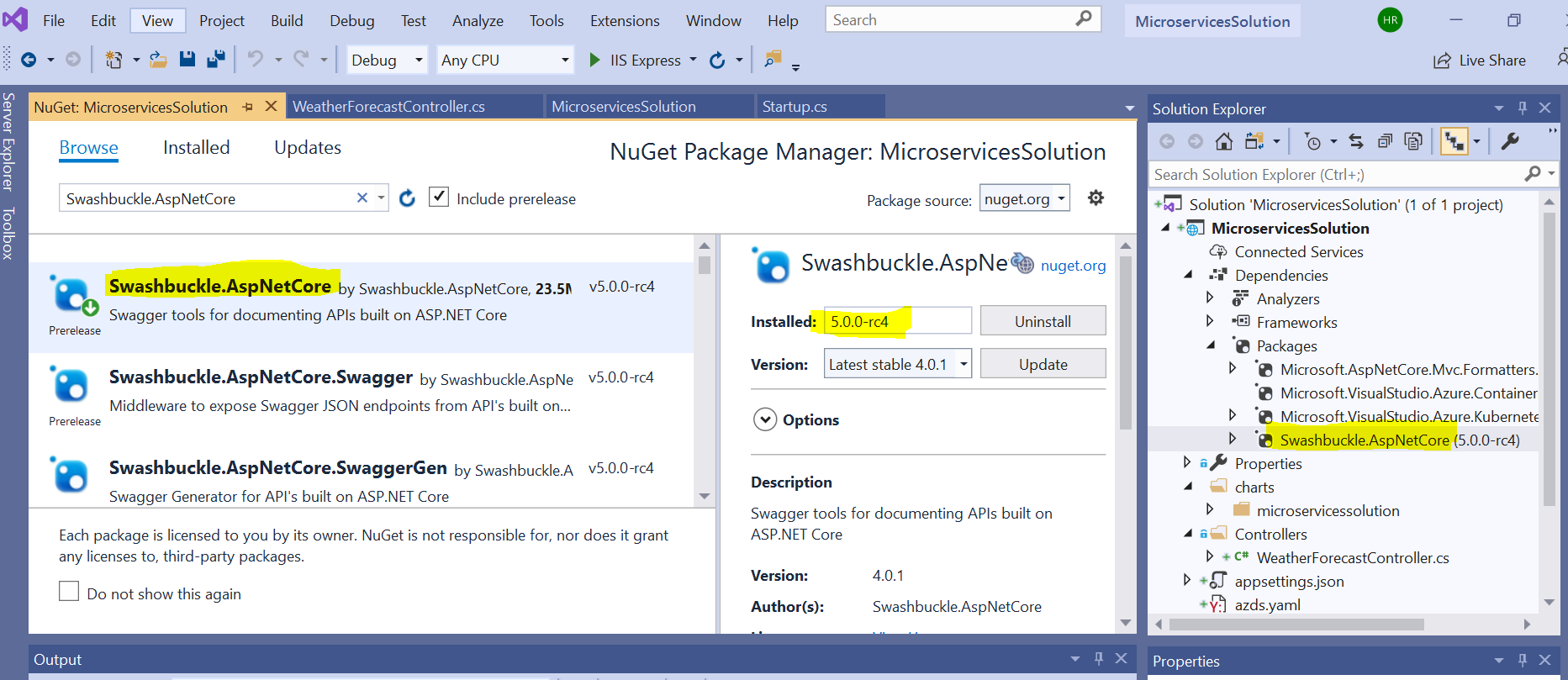Clear the NuGet search box text
The image size is (1568, 680).
coord(362,198)
